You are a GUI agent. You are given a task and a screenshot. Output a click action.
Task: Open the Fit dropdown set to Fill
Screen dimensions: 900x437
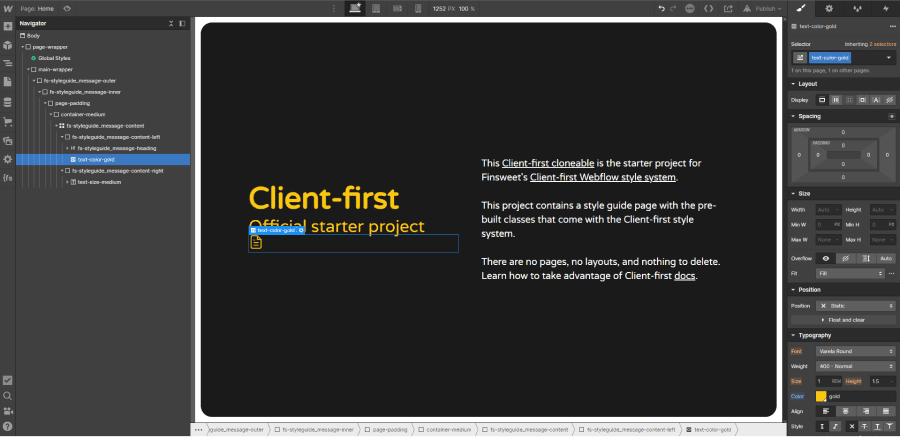pyautogui.click(x=850, y=274)
